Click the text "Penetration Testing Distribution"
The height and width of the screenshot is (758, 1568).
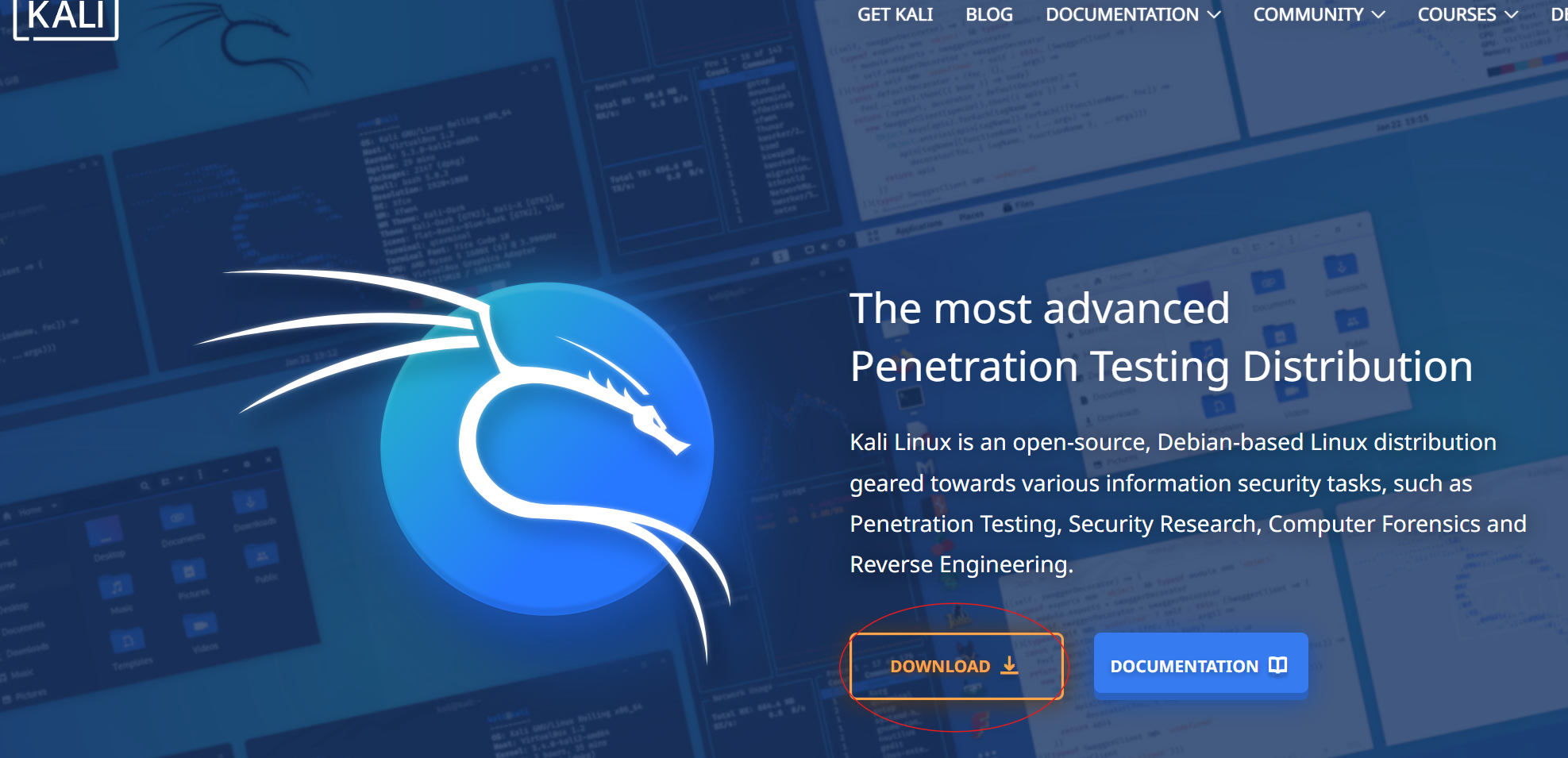[1162, 367]
